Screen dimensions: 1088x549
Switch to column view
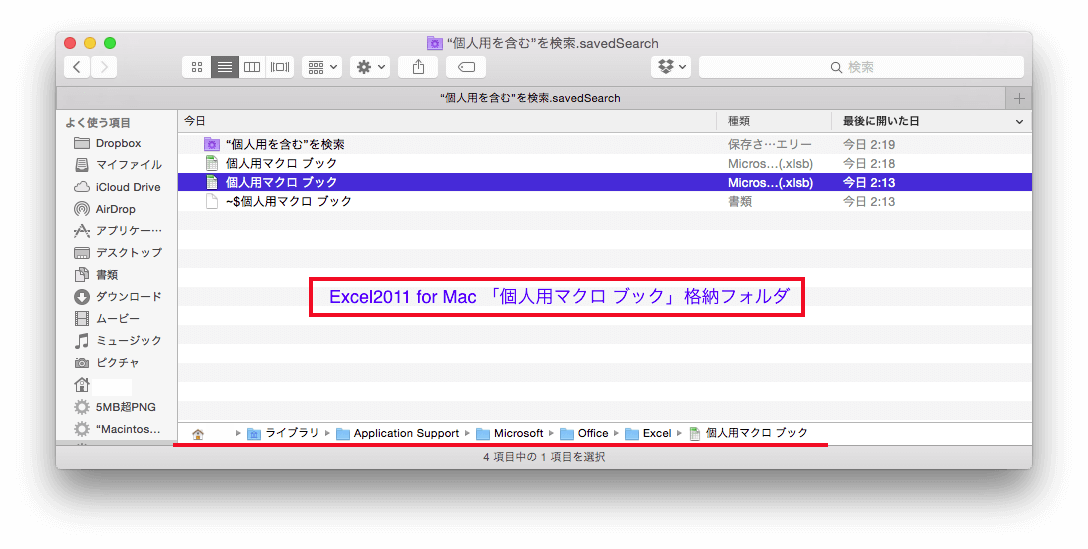click(252, 67)
